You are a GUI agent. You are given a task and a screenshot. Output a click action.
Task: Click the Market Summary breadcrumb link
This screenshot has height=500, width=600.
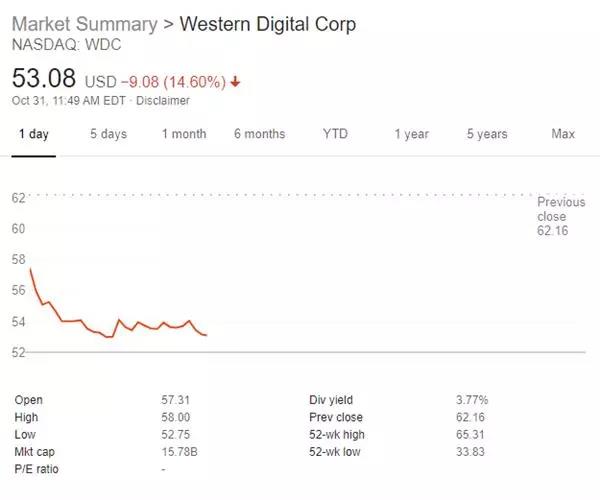[x=84, y=24]
